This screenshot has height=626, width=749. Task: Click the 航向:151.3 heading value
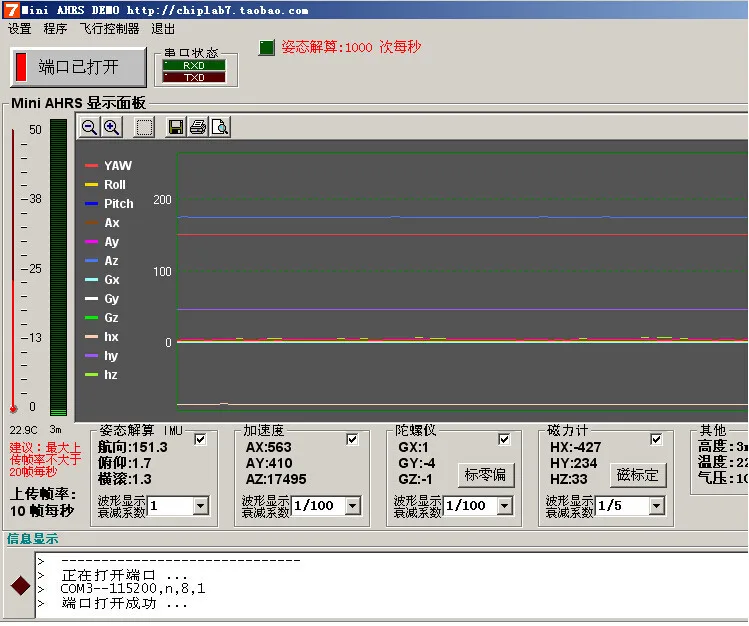[x=132, y=447]
